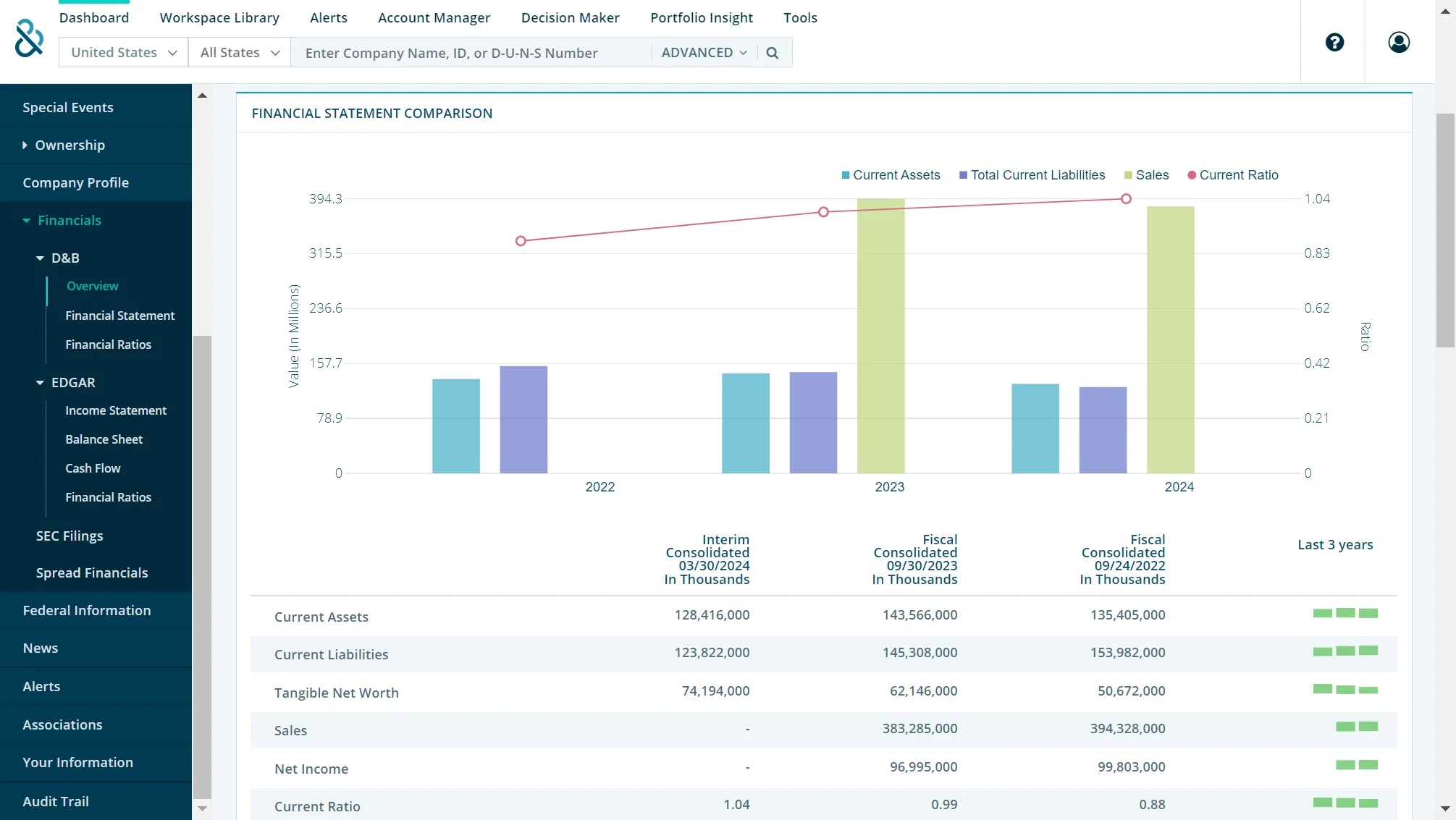
Task: Open the user account profile icon
Action: pyautogui.click(x=1398, y=42)
